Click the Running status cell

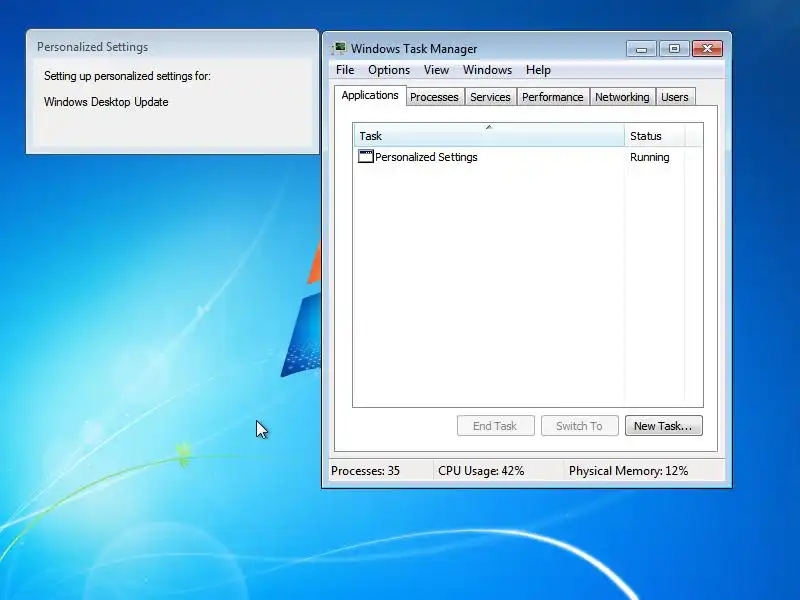point(649,157)
